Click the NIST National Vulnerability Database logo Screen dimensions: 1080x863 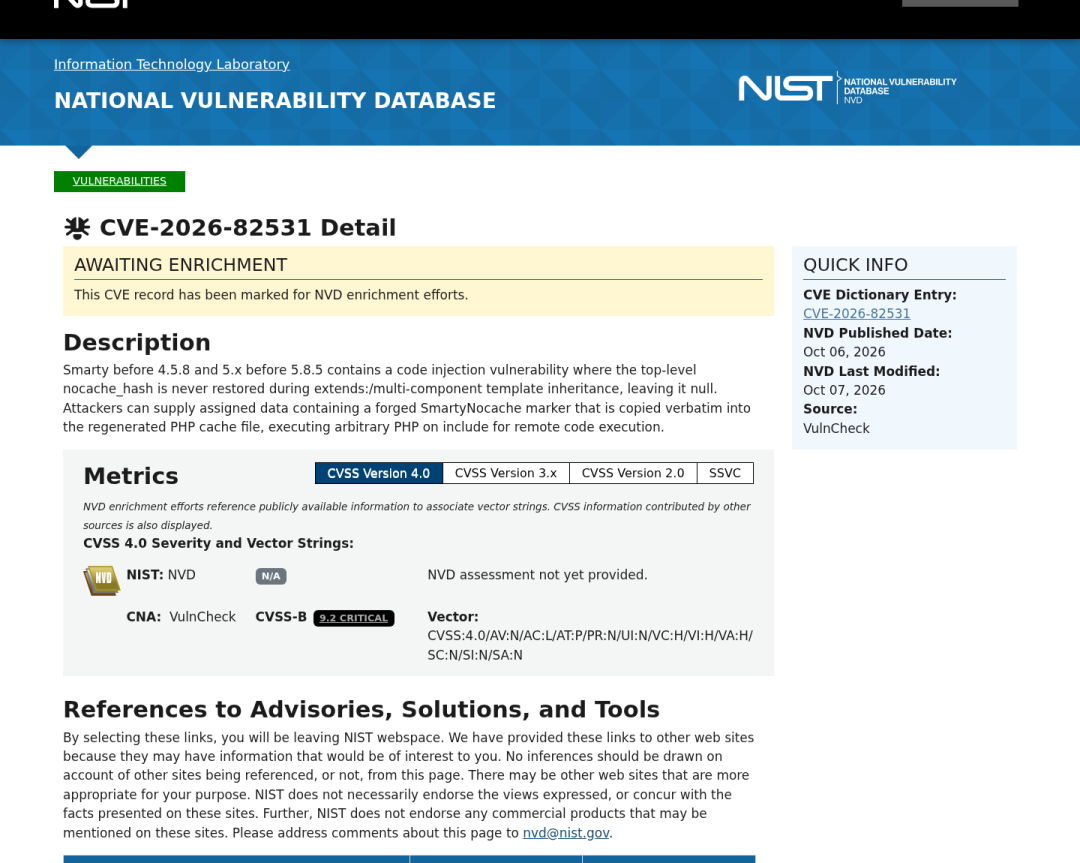(847, 89)
